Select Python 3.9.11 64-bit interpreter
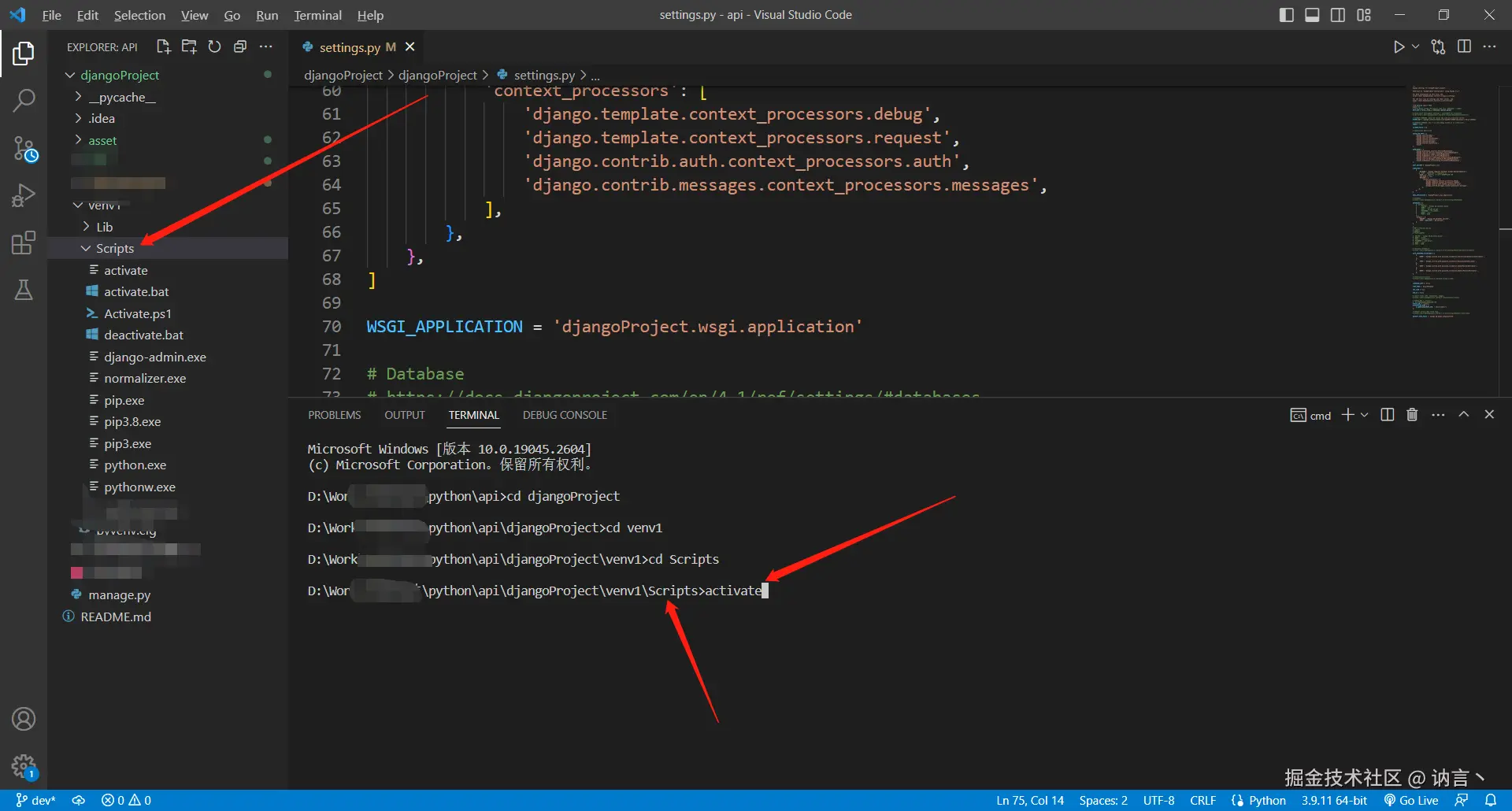Image resolution: width=1512 pixels, height=811 pixels. (1334, 800)
